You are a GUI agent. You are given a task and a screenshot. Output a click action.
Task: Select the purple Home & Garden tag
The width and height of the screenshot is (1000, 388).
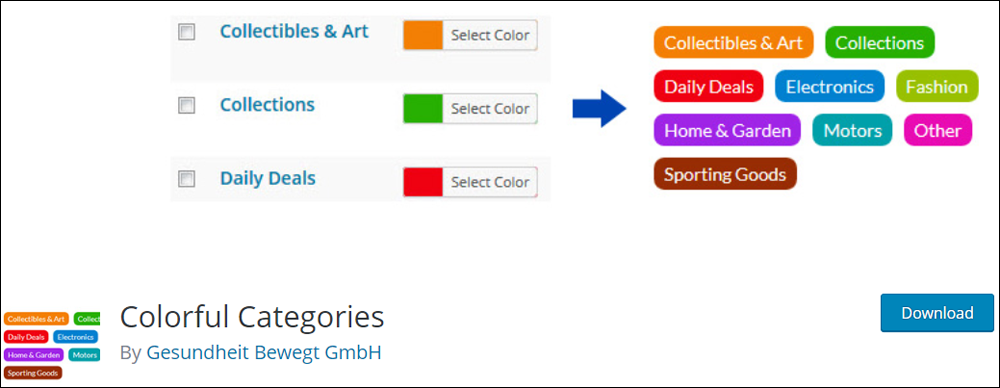coord(727,131)
